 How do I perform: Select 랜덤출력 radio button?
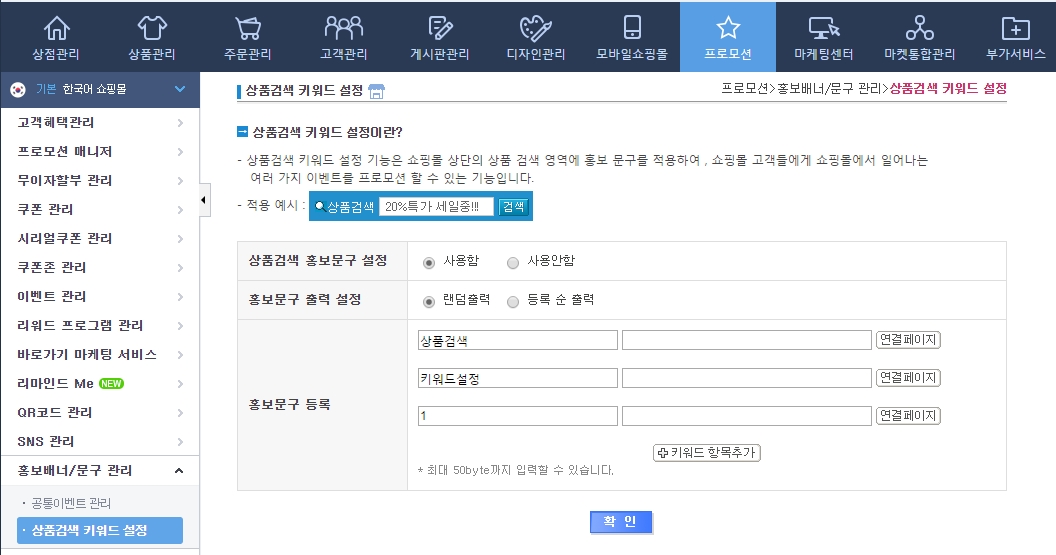[429, 301]
